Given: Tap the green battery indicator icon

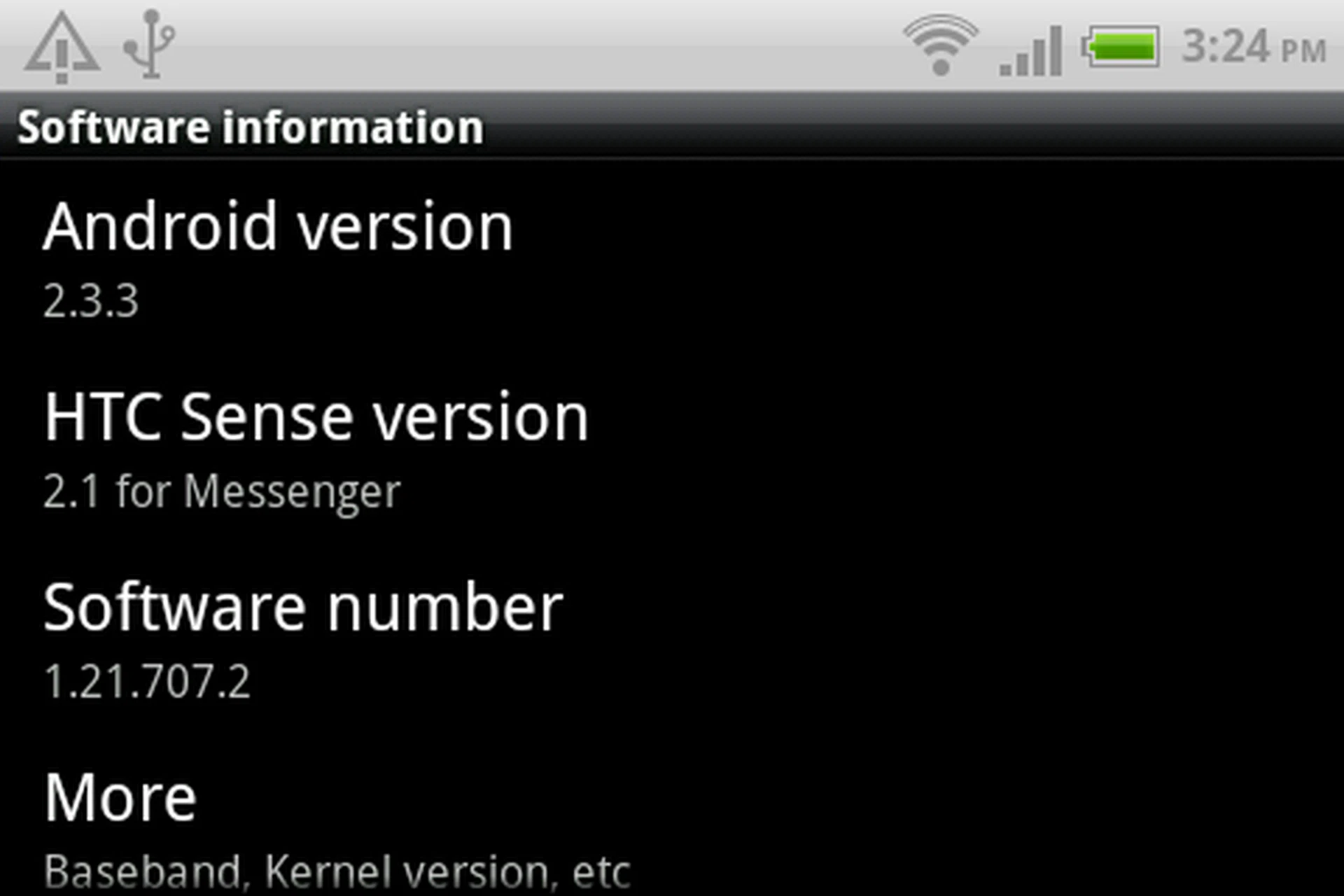Looking at the screenshot, I should coord(1120,47).
